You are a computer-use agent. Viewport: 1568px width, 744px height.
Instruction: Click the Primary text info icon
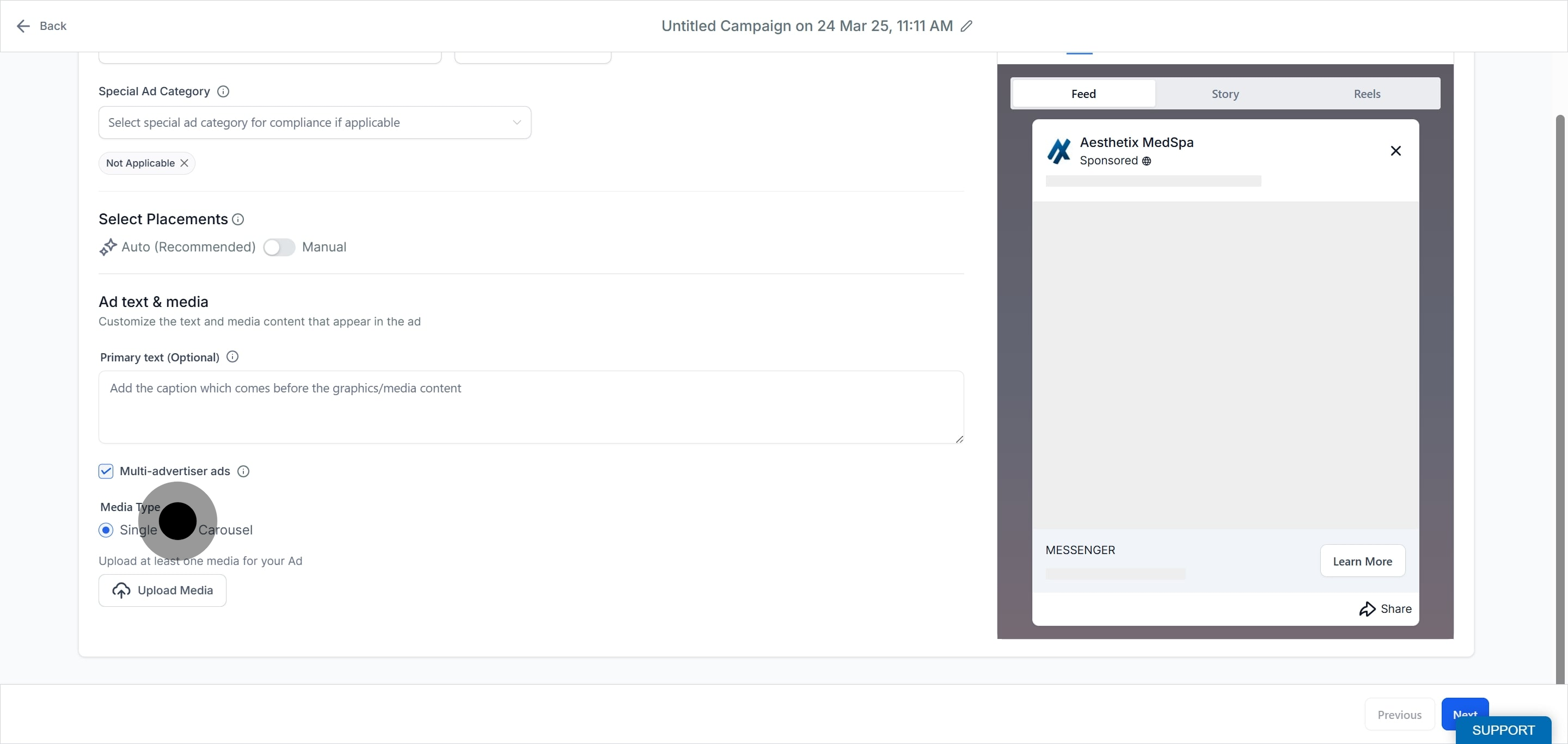click(232, 357)
